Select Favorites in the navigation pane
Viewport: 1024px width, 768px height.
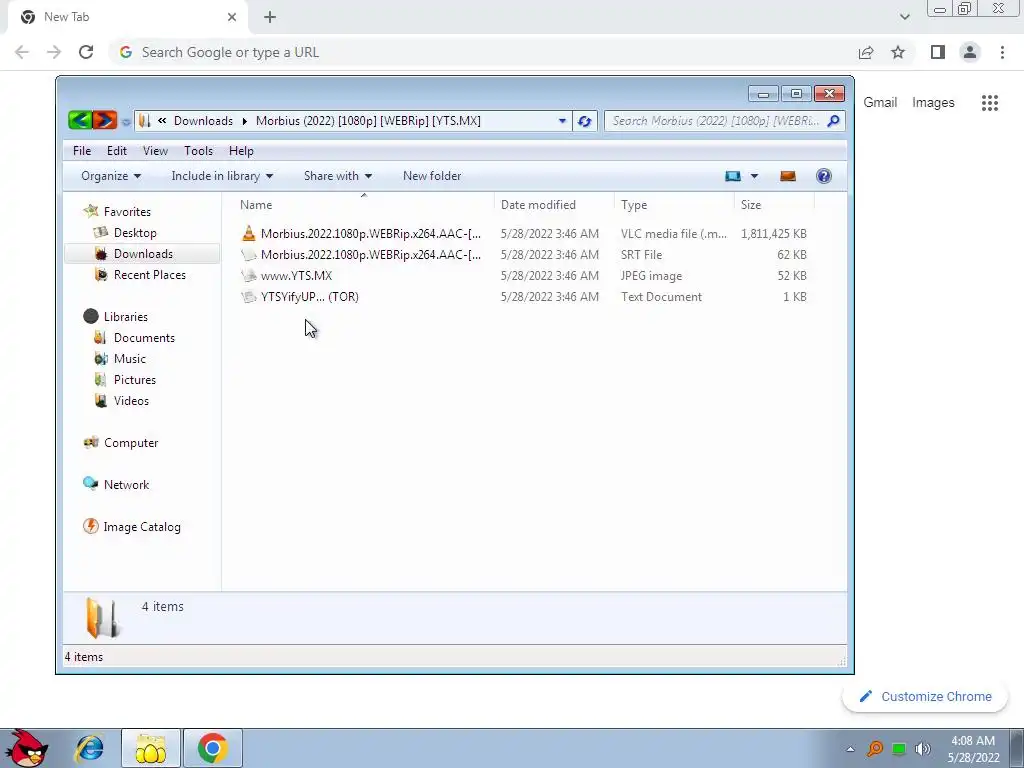[x=127, y=212]
